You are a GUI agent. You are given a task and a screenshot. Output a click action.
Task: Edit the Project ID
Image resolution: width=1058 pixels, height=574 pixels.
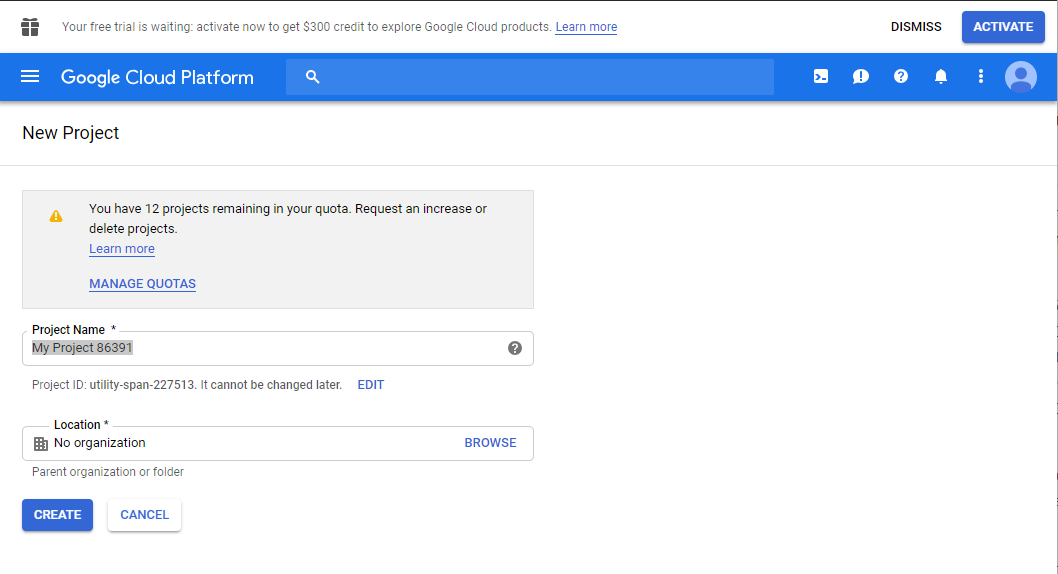click(x=371, y=385)
